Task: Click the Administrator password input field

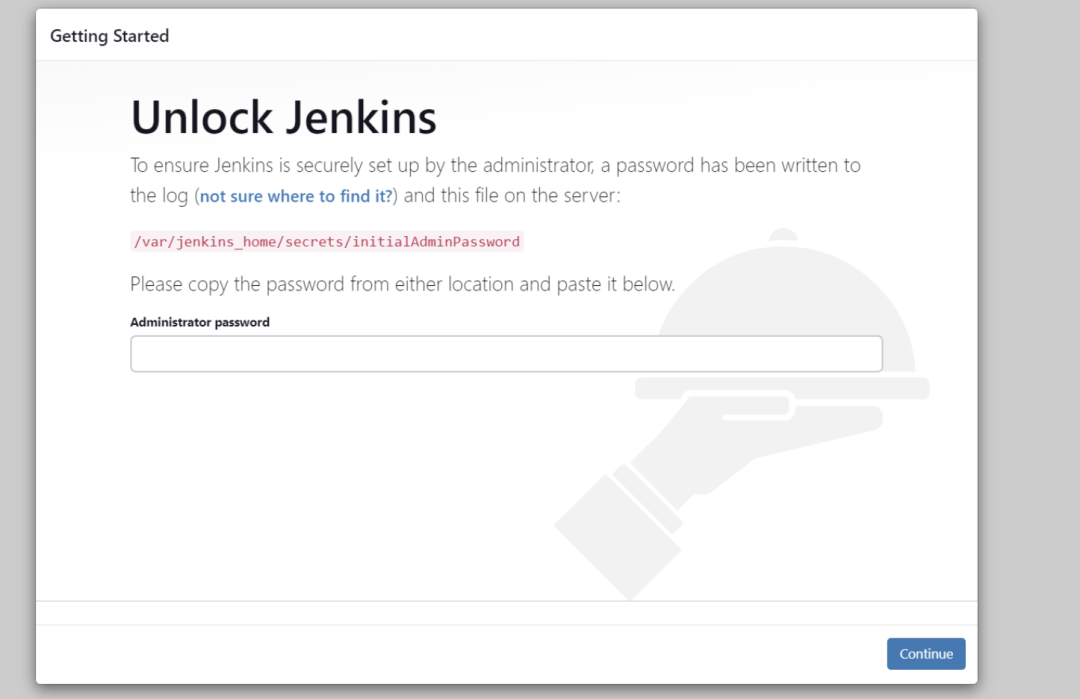Action: [x=506, y=354]
